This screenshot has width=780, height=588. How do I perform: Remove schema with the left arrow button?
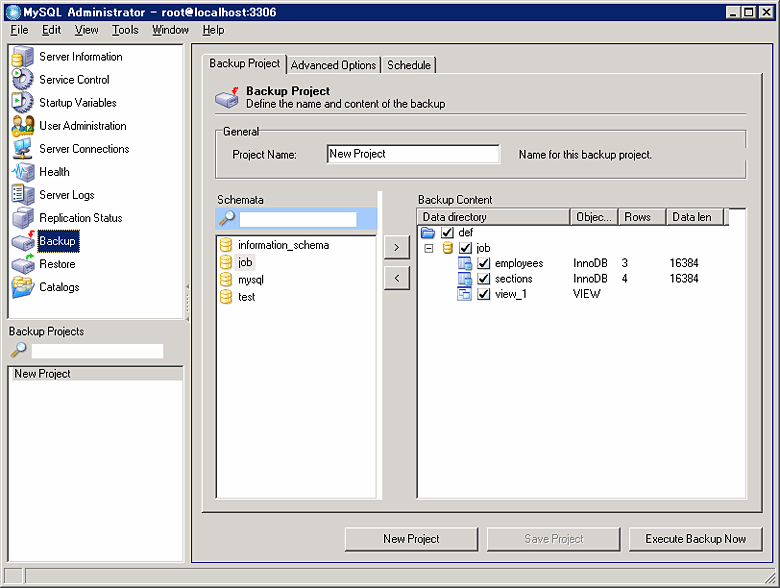click(x=396, y=278)
